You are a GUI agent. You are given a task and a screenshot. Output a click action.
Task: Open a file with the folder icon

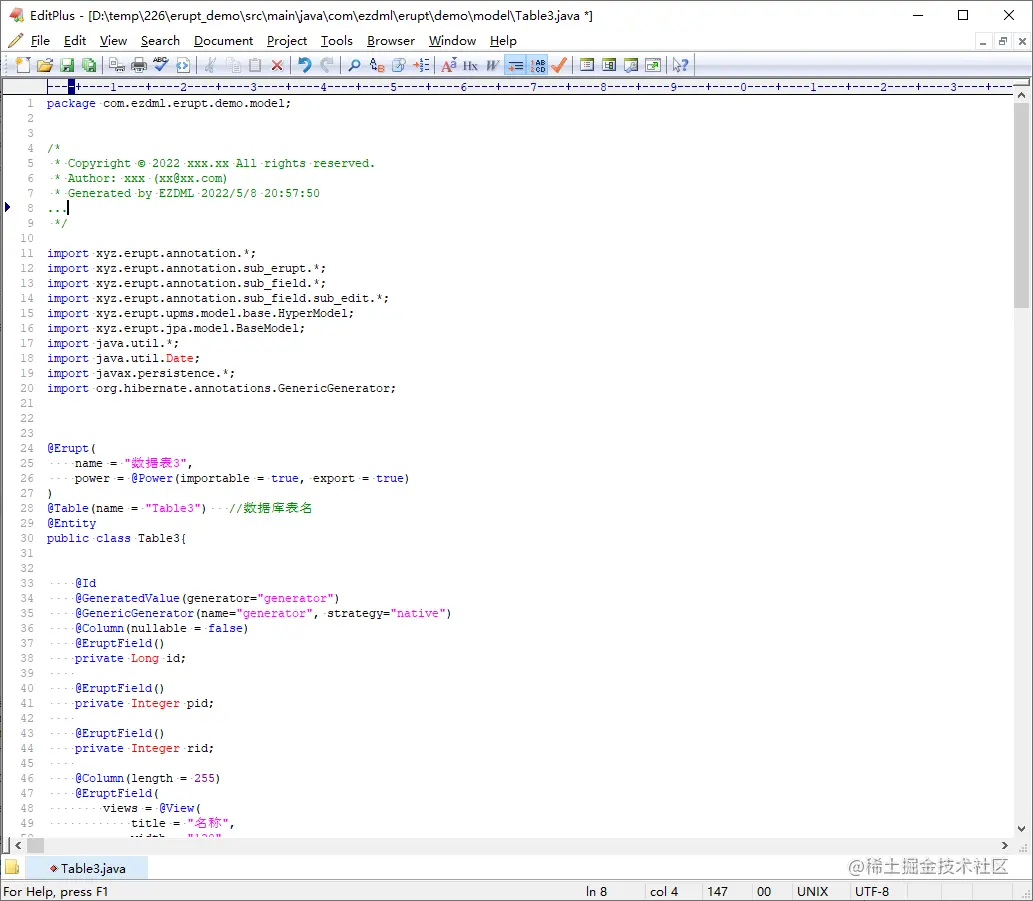(45, 65)
